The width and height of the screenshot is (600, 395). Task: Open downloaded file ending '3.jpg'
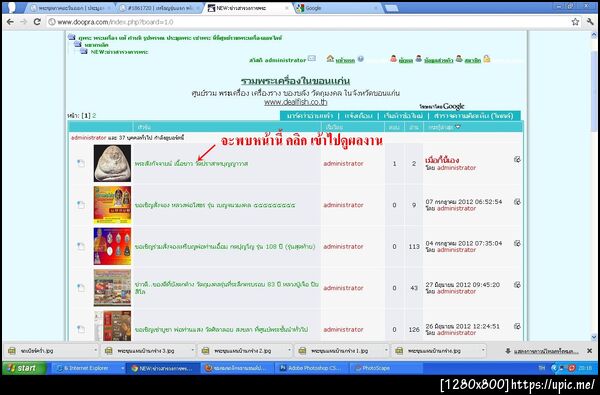[145, 351]
